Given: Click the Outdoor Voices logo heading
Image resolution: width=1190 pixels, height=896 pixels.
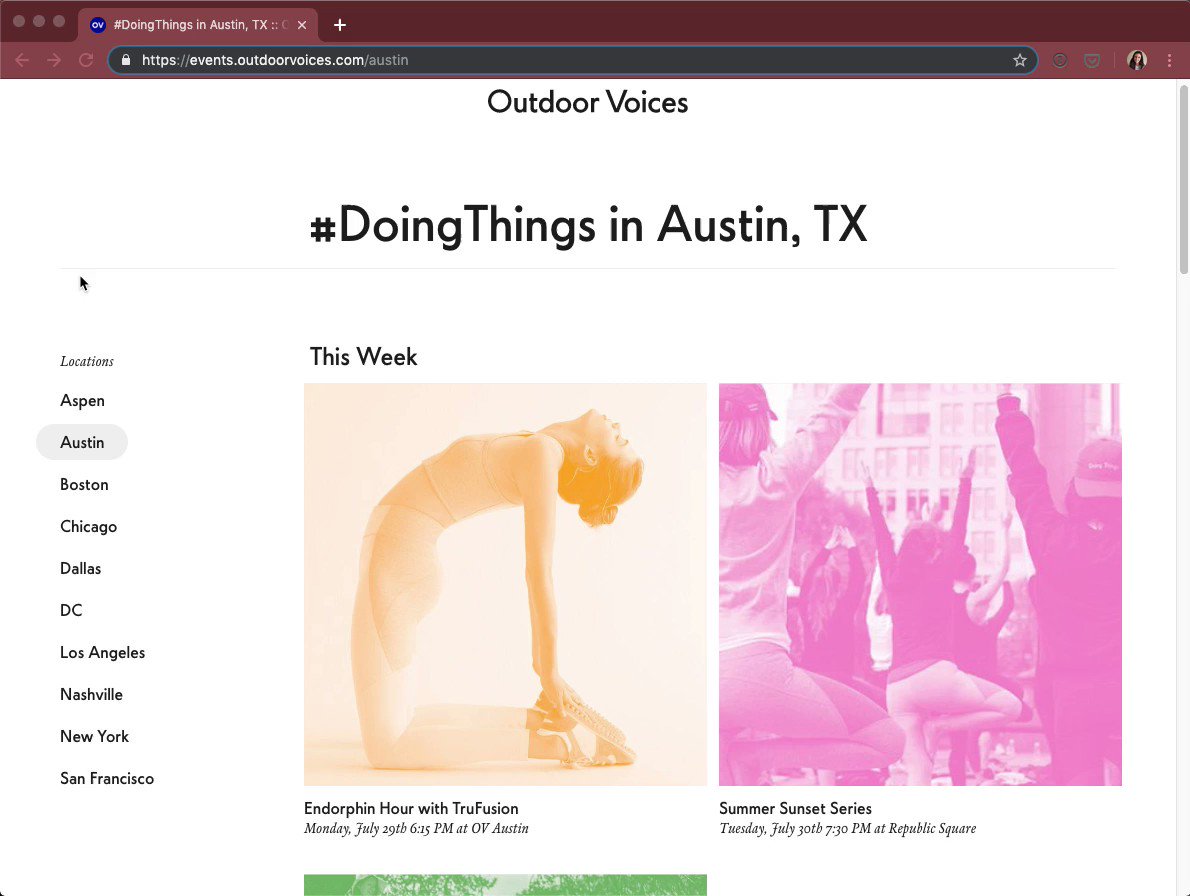Looking at the screenshot, I should point(587,102).
